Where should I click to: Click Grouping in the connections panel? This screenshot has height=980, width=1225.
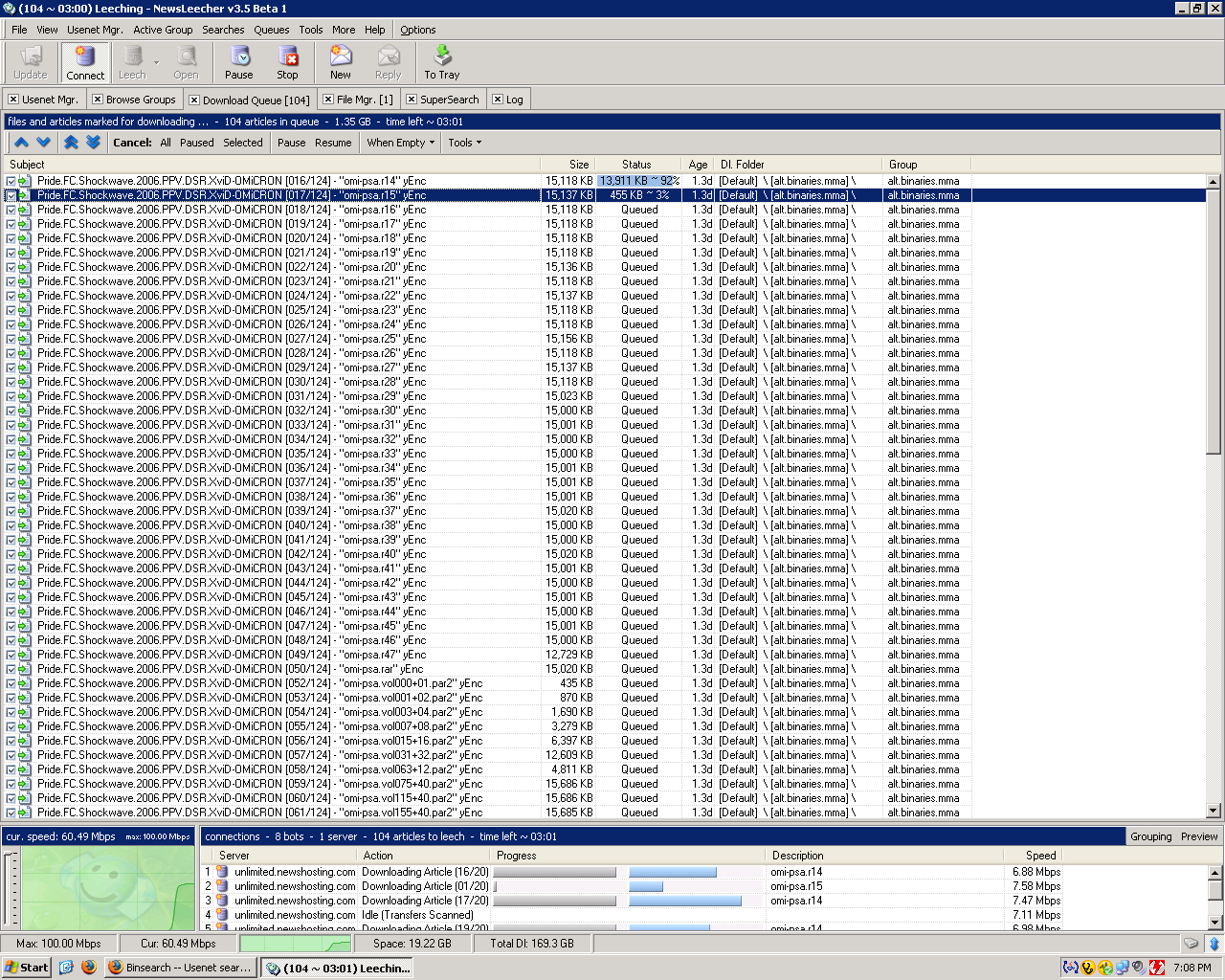tap(1150, 836)
